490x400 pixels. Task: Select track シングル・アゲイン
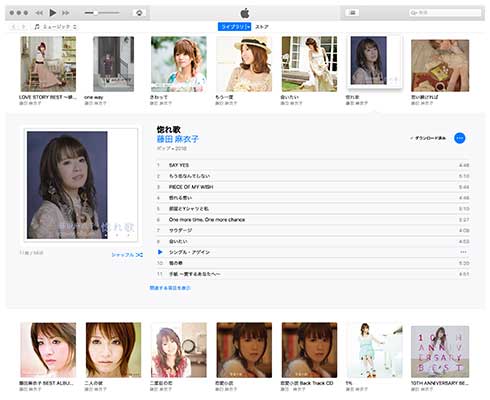tap(313, 252)
